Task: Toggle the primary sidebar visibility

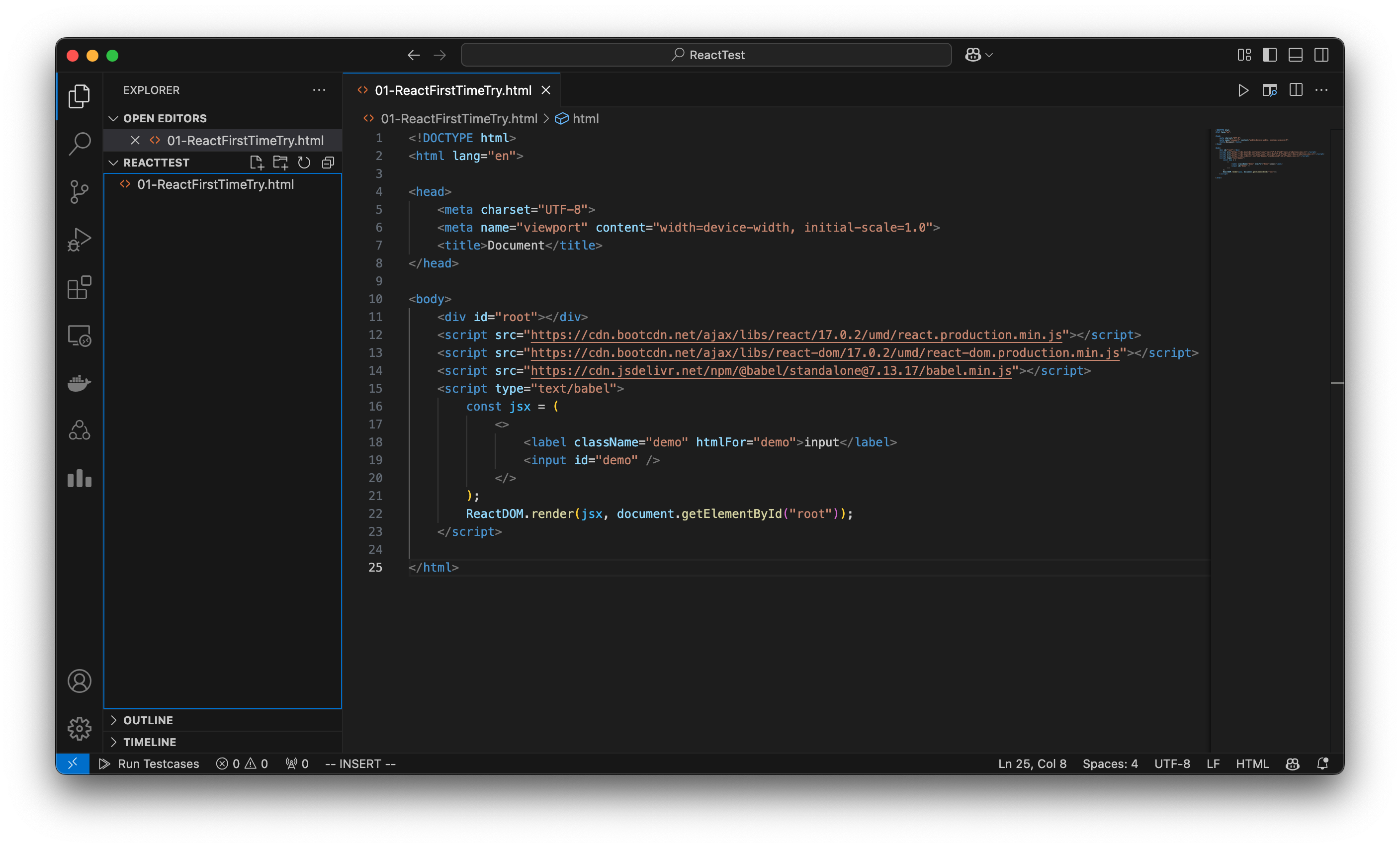Action: 1269,55
